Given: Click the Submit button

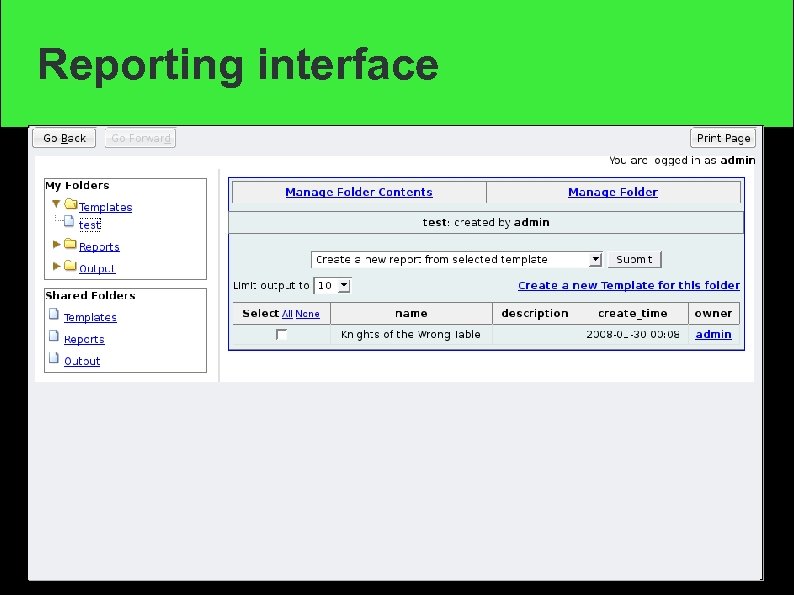Looking at the screenshot, I should click(634, 259).
